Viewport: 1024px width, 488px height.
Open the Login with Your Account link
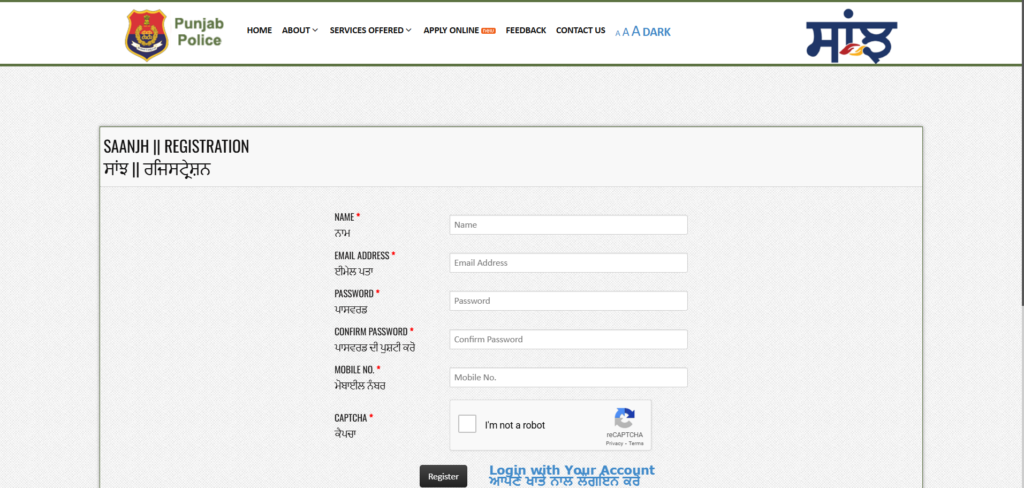click(571, 475)
